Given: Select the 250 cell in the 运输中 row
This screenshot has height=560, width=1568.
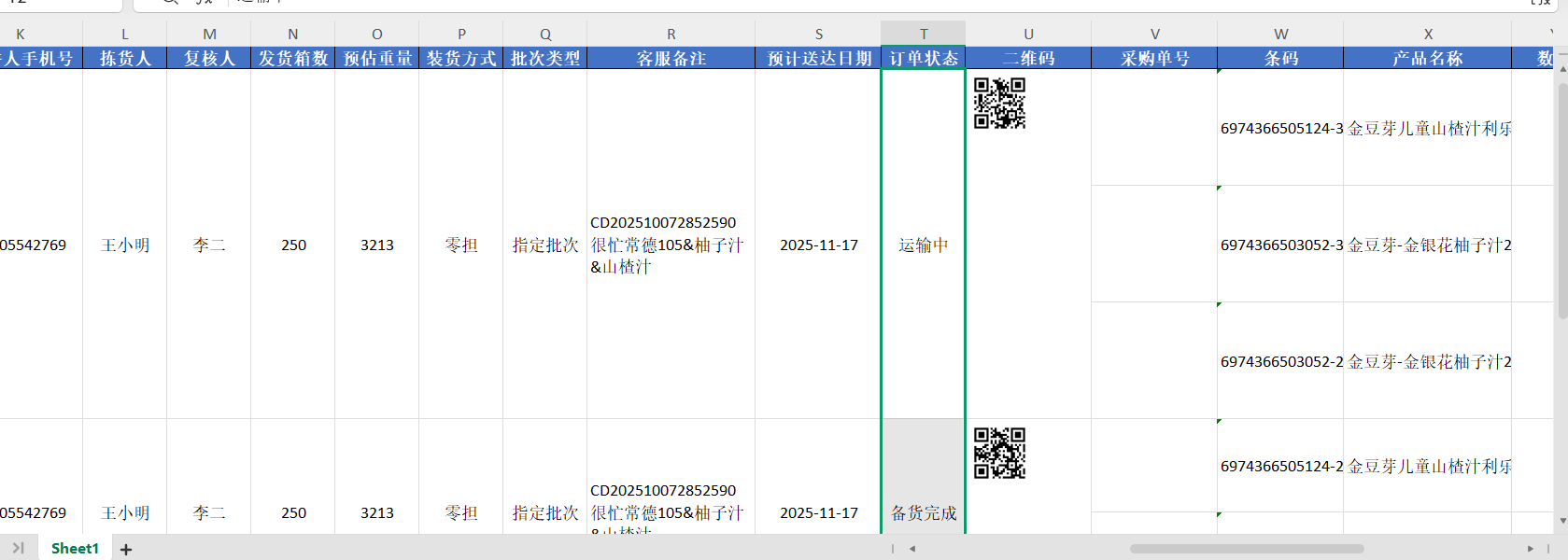Looking at the screenshot, I should click(293, 245).
